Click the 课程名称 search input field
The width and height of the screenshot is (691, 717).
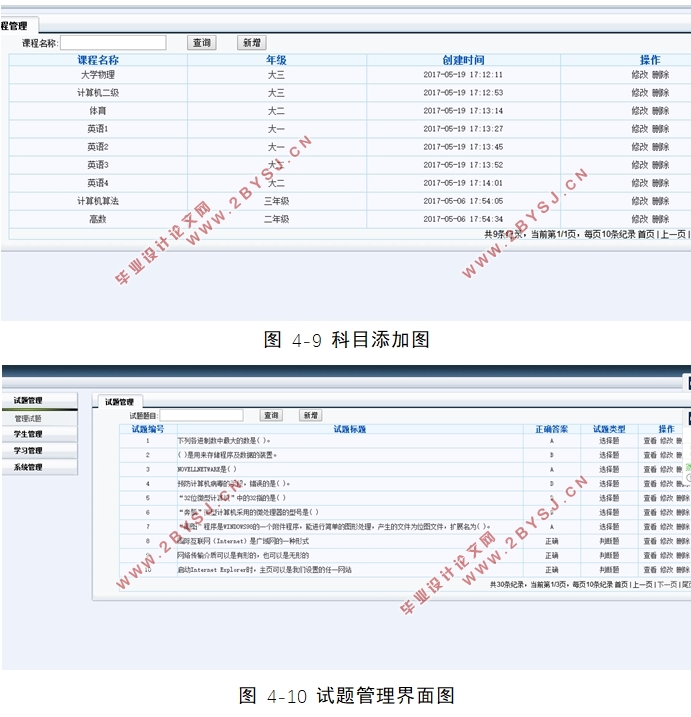tap(113, 43)
